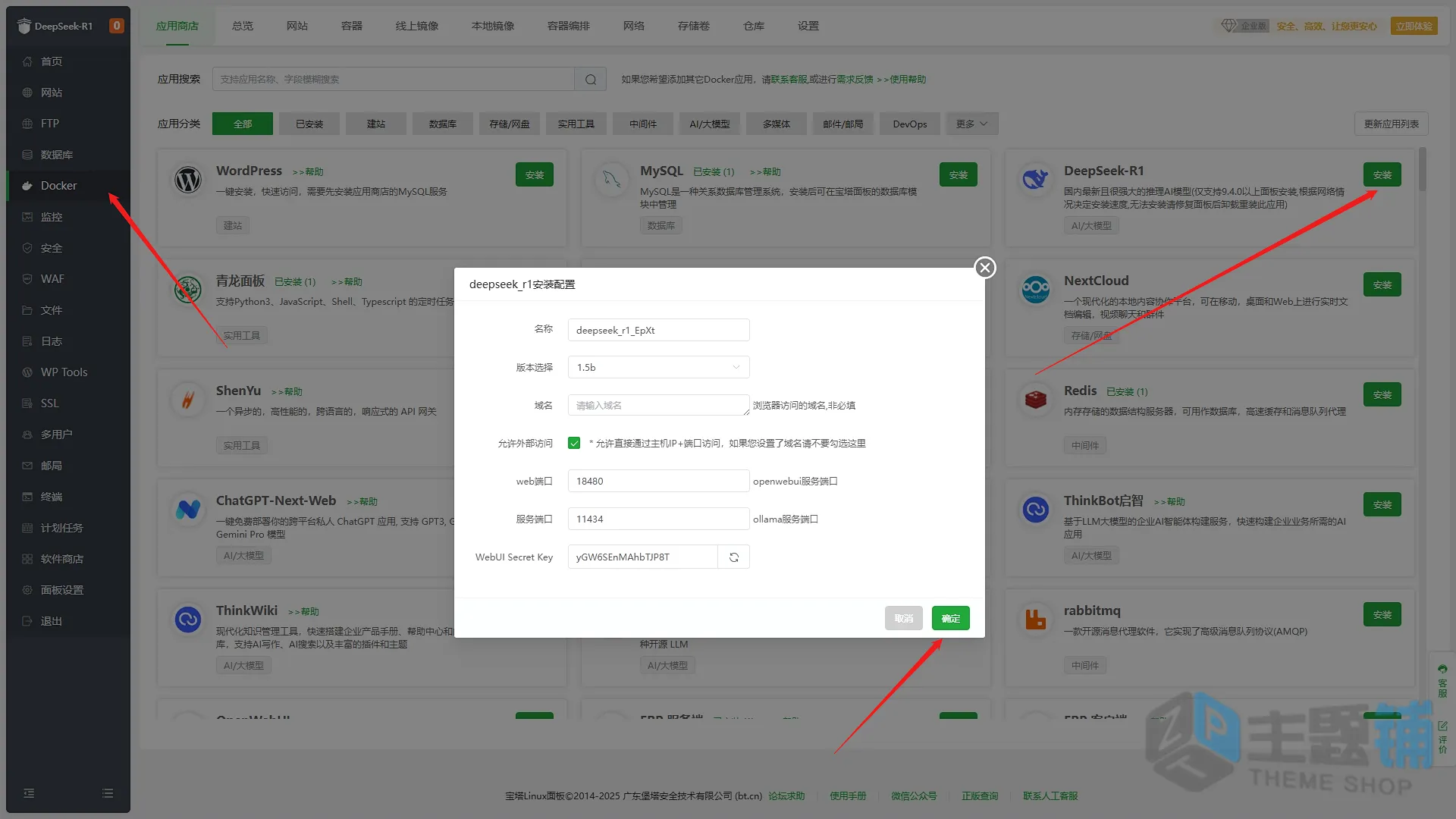Open the 终端 terminal sidebar item
1456x819 pixels.
tap(68, 497)
